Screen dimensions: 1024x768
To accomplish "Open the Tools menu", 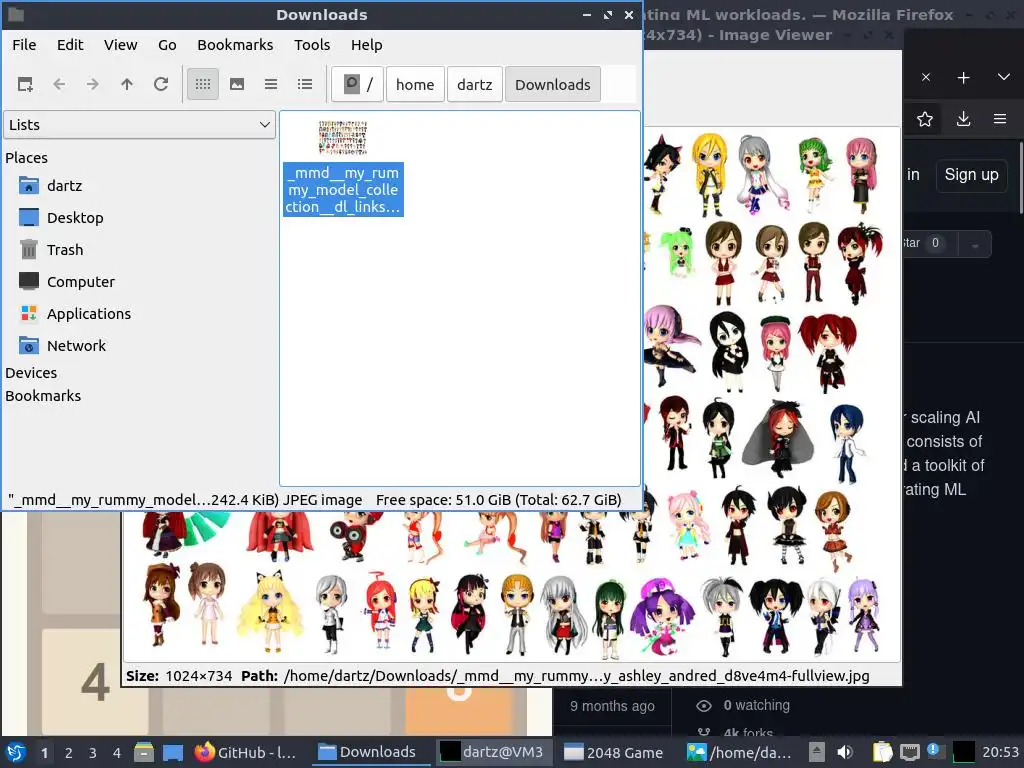I will click(x=312, y=45).
